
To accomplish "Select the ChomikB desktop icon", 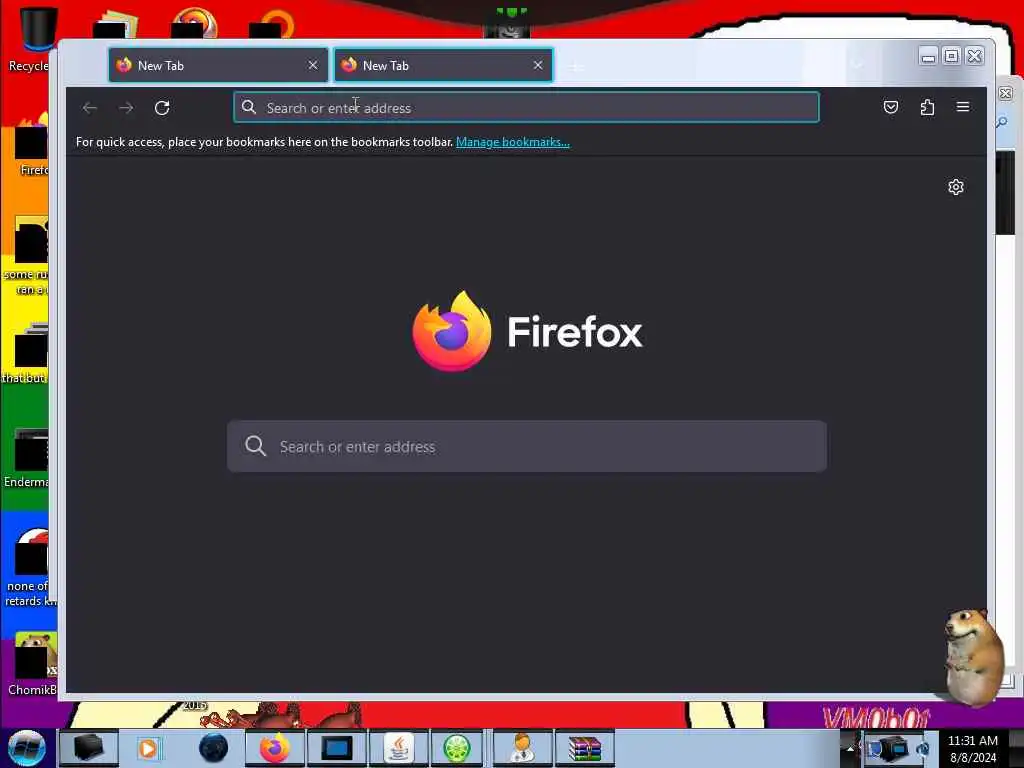I will click(33, 663).
